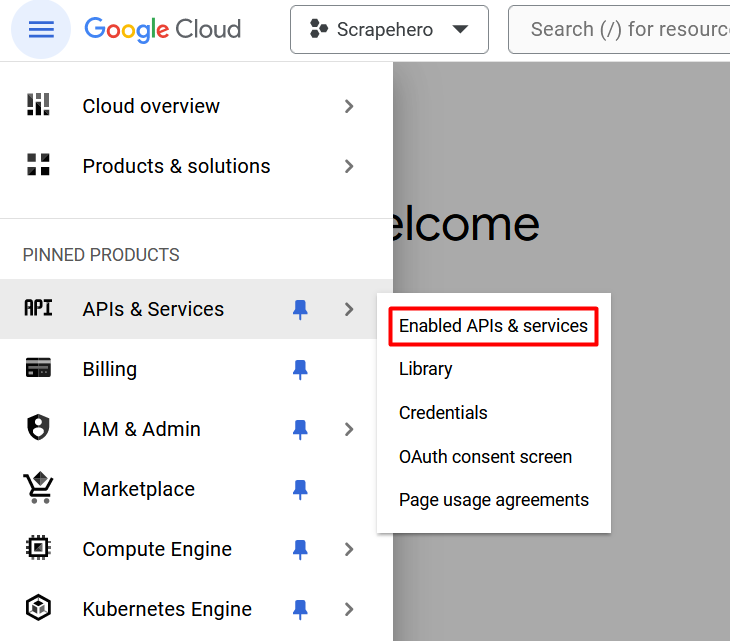This screenshot has height=641, width=730.
Task: Expand Products & solutions submenu chevron
Action: click(349, 166)
